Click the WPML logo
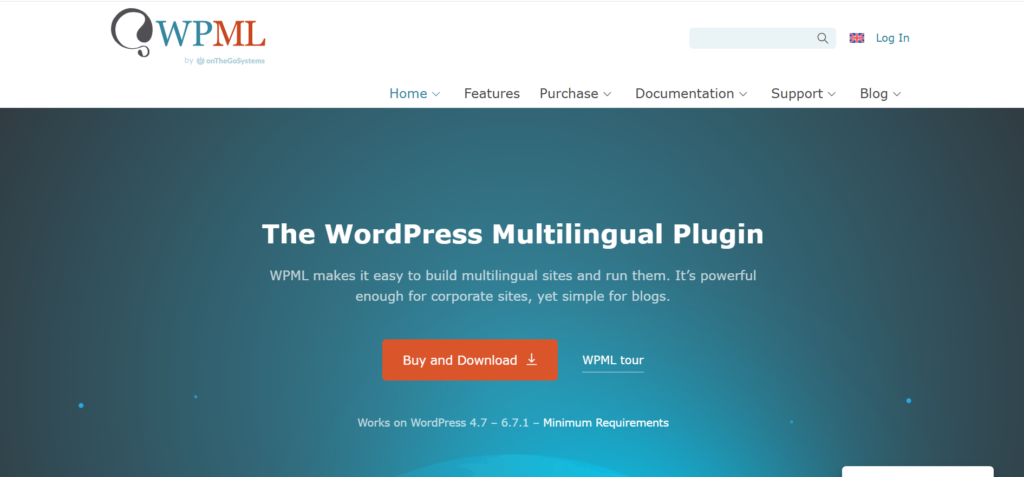 pyautogui.click(x=188, y=33)
